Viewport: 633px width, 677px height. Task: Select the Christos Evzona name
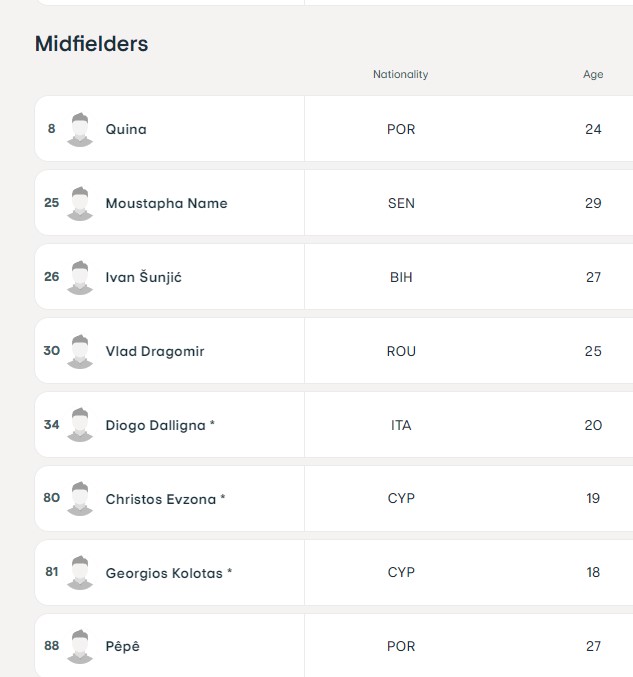(161, 499)
